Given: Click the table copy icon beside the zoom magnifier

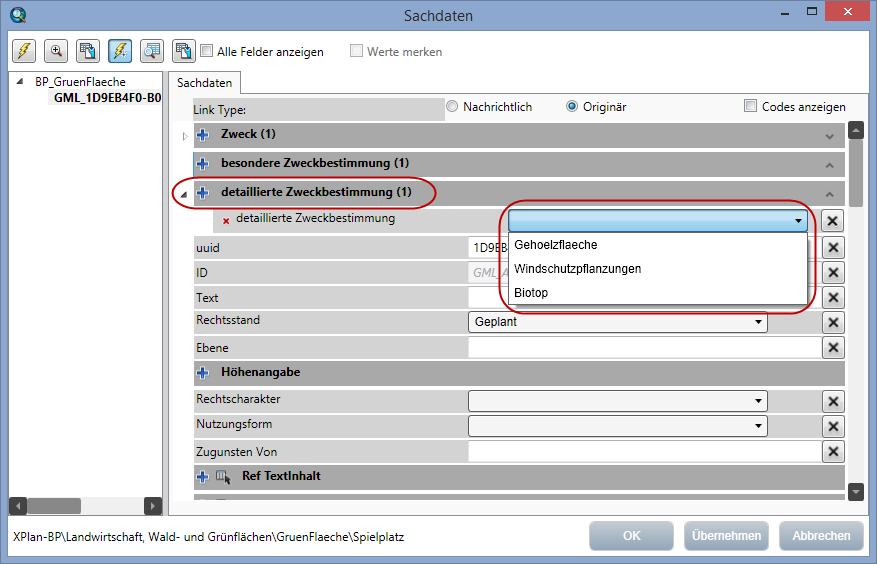Looking at the screenshot, I should [x=88, y=51].
